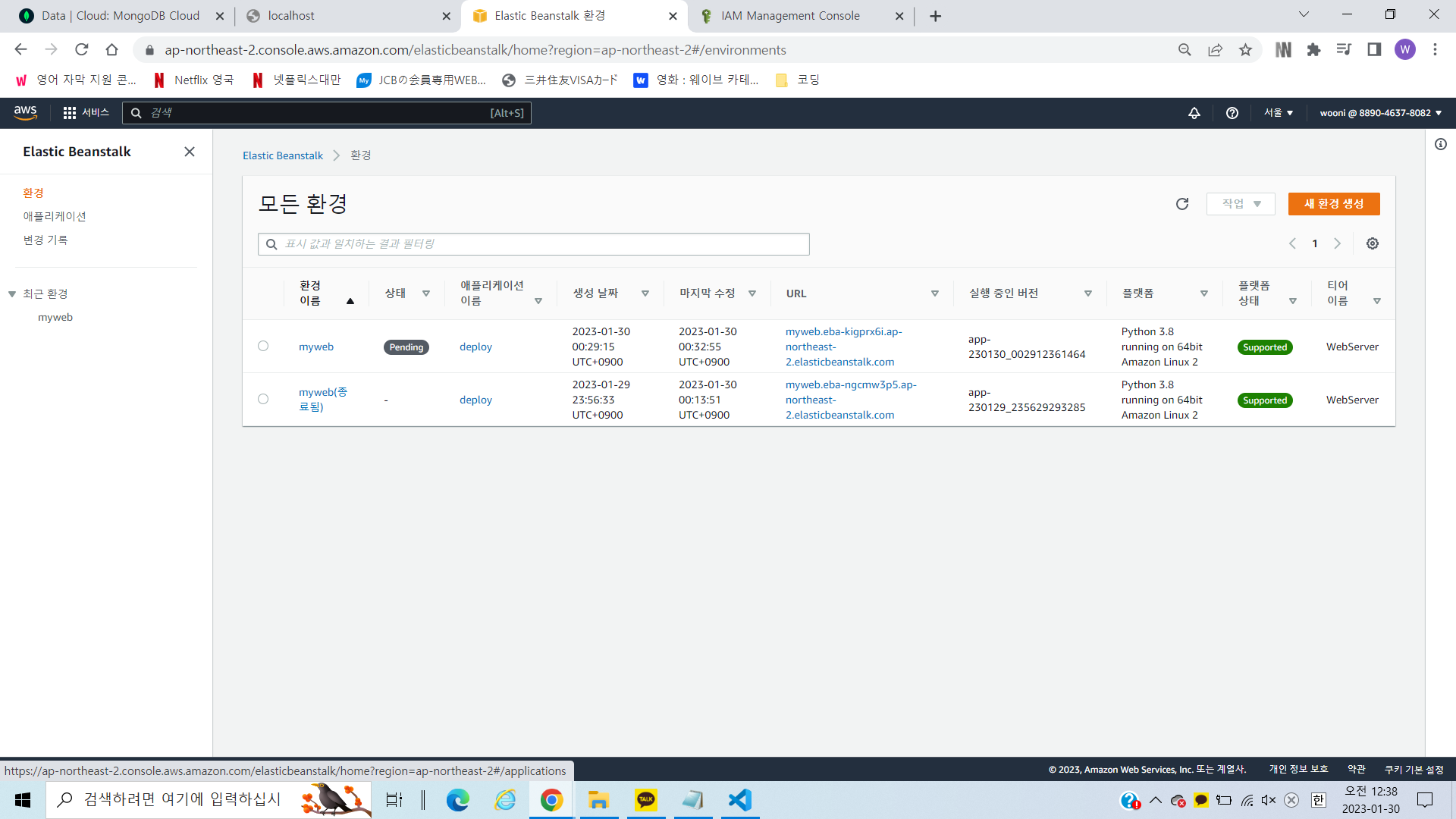Open 환경 in side navigation
Screen dimensions: 1456x819
[x=33, y=193]
